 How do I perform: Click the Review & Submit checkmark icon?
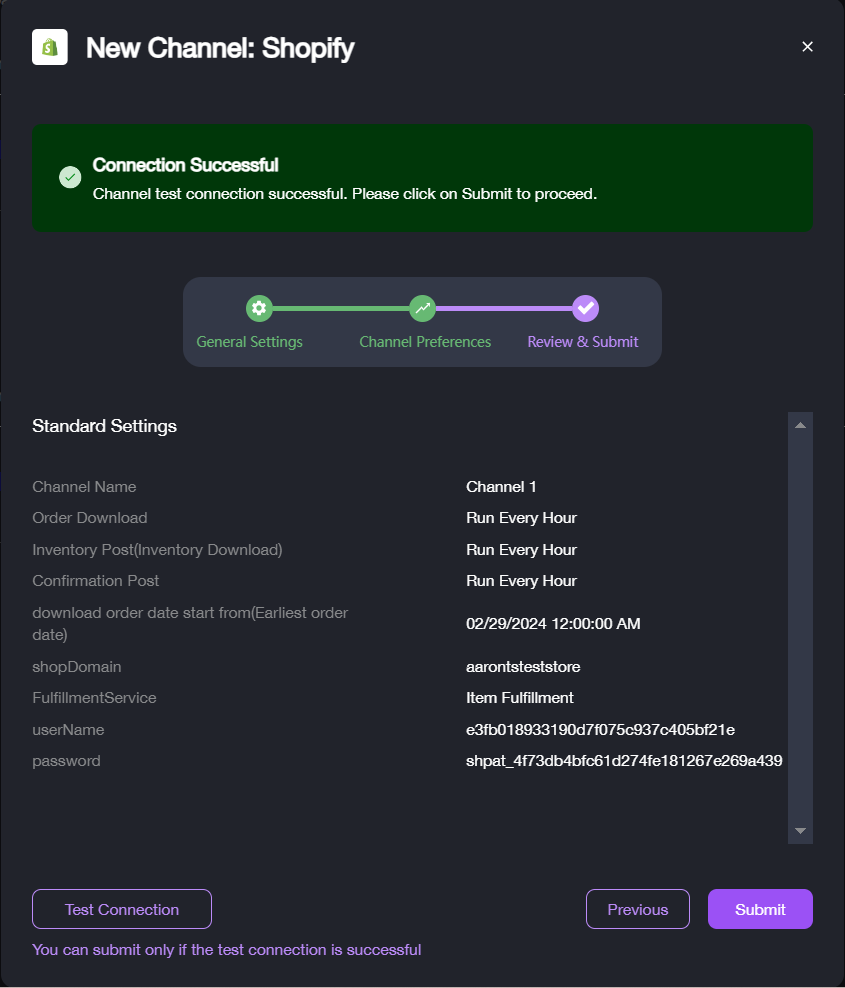coord(585,308)
